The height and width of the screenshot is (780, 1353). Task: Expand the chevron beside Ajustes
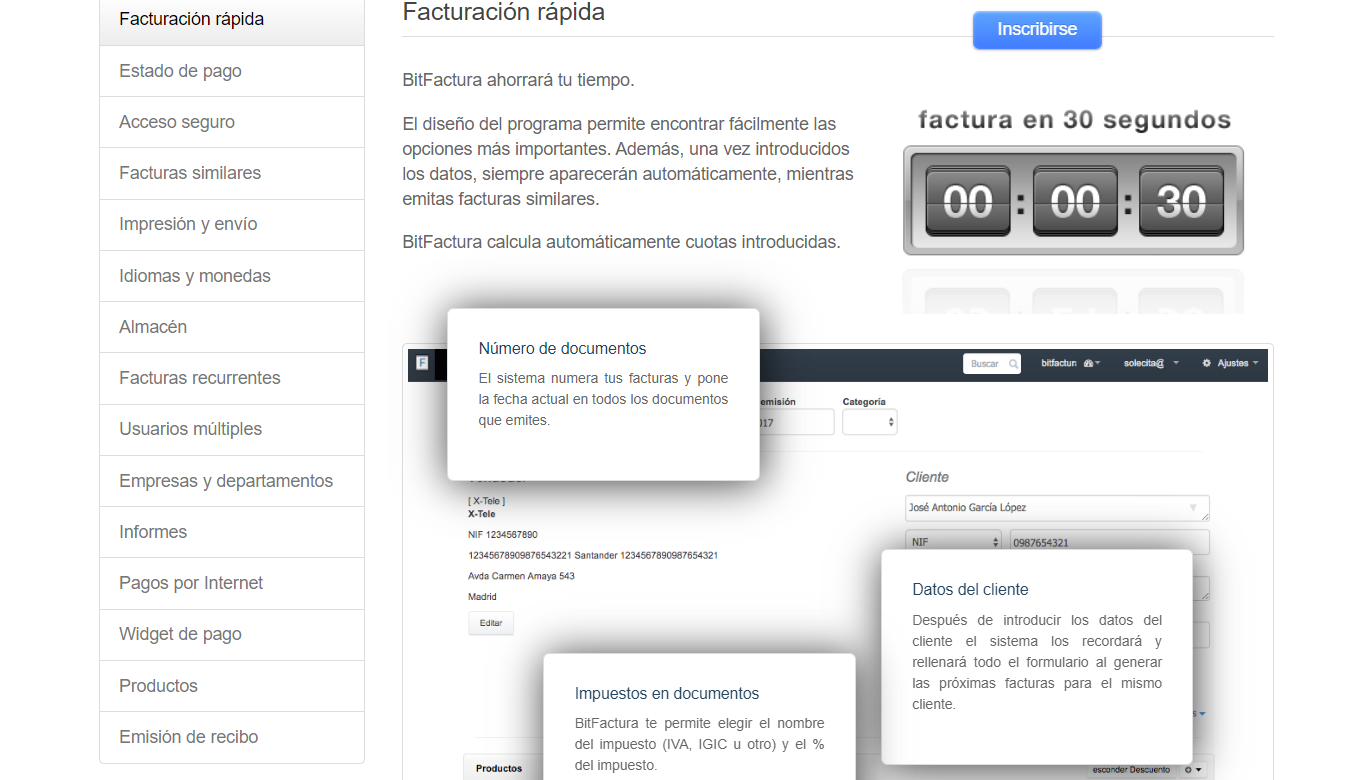[x=1256, y=363]
